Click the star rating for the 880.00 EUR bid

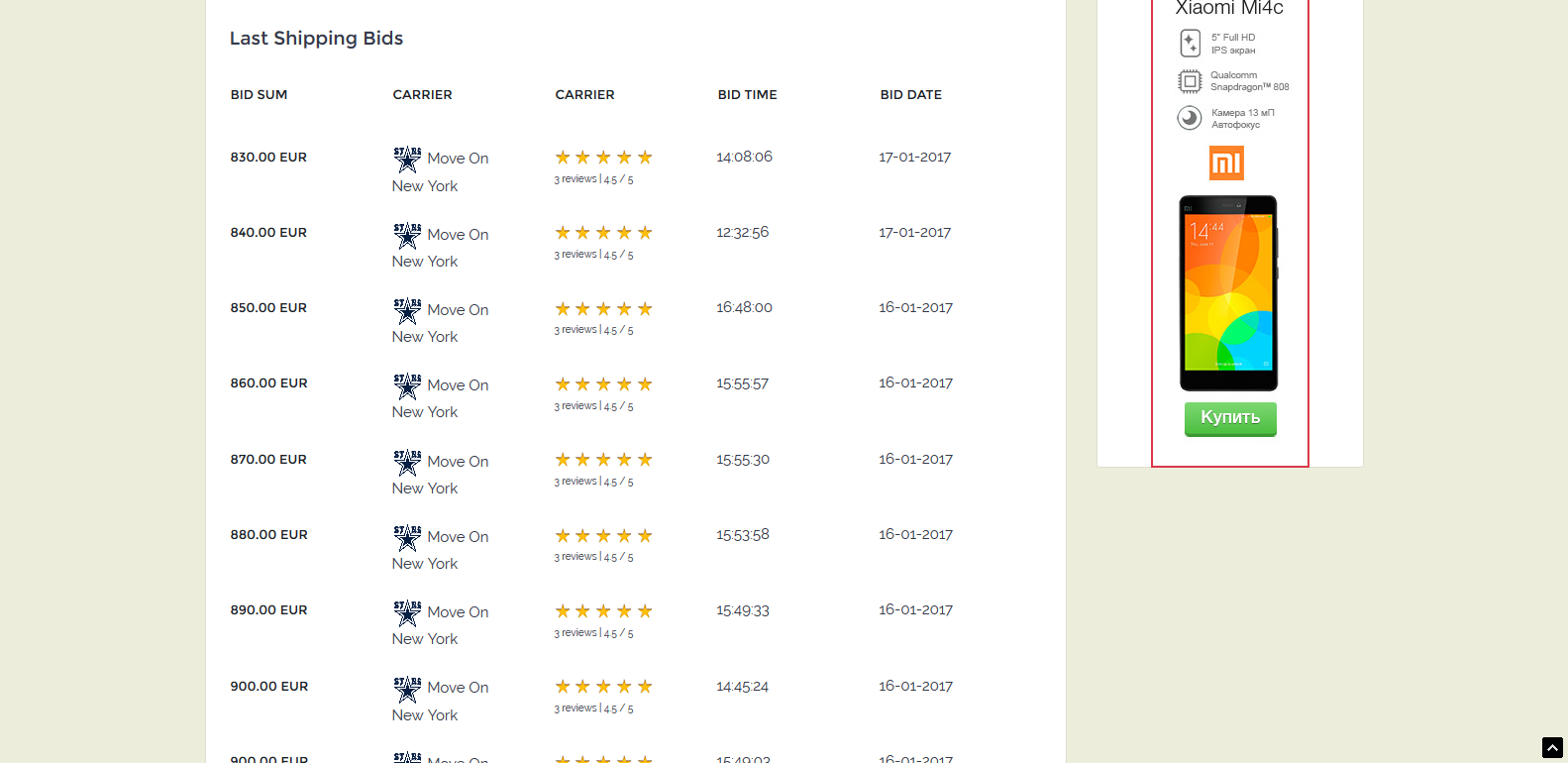click(603, 536)
